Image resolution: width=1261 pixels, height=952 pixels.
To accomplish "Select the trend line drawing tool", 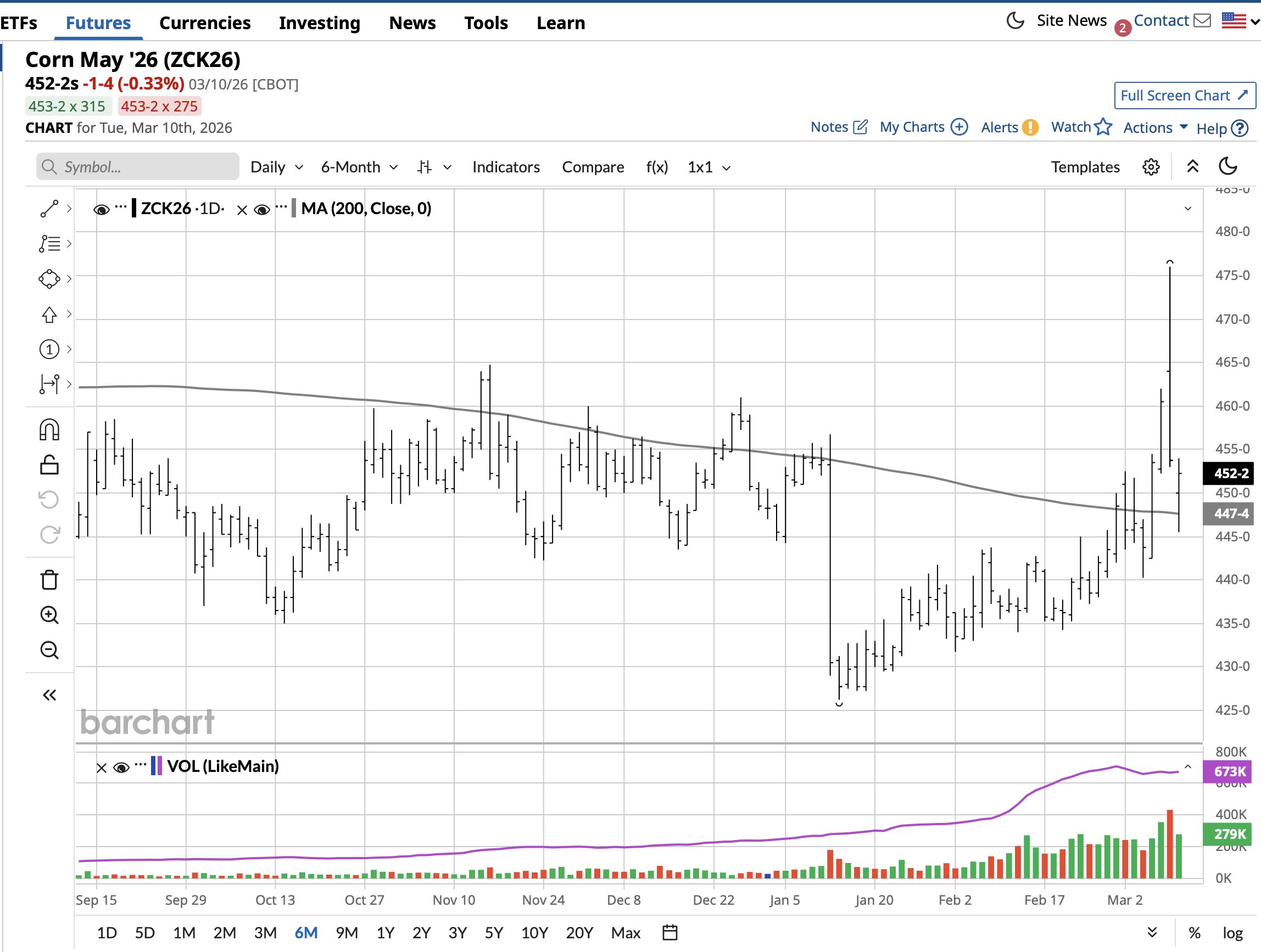I will [49, 209].
